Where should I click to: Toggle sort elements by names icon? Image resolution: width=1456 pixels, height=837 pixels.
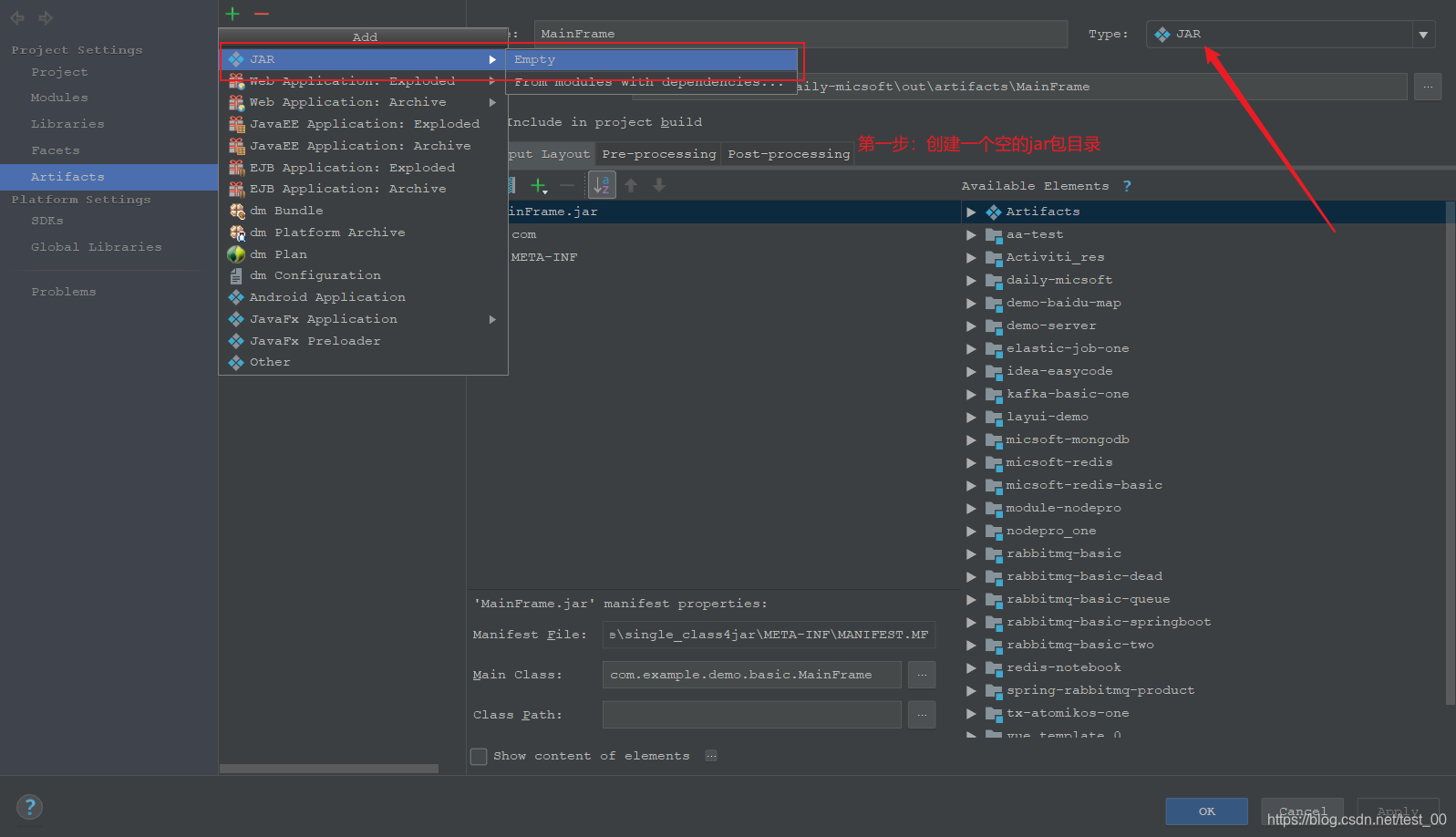tap(602, 185)
